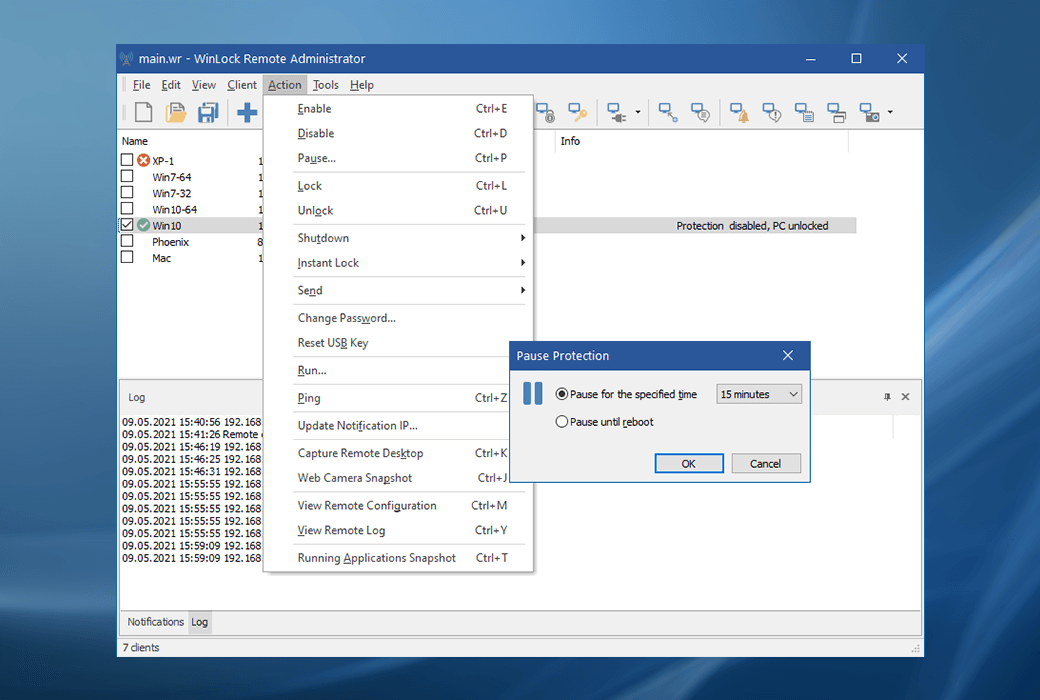Tick the Mac client checkbox

tap(127, 257)
